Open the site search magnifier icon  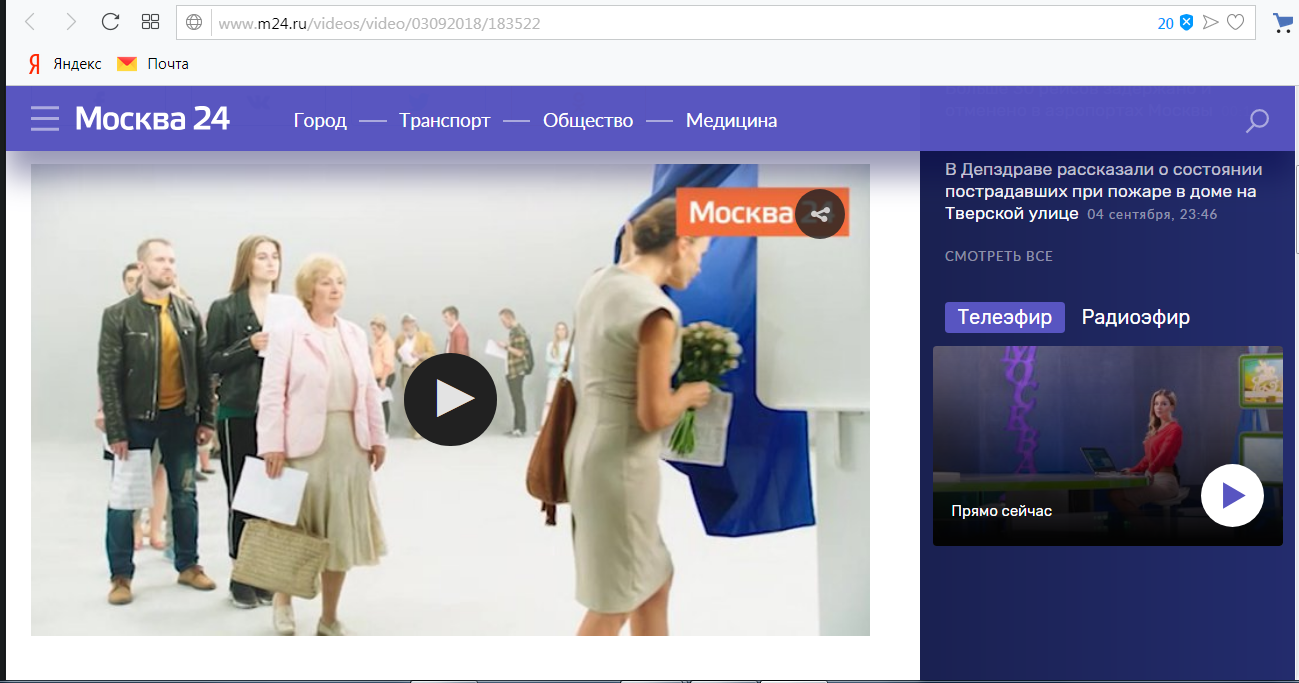(1257, 122)
